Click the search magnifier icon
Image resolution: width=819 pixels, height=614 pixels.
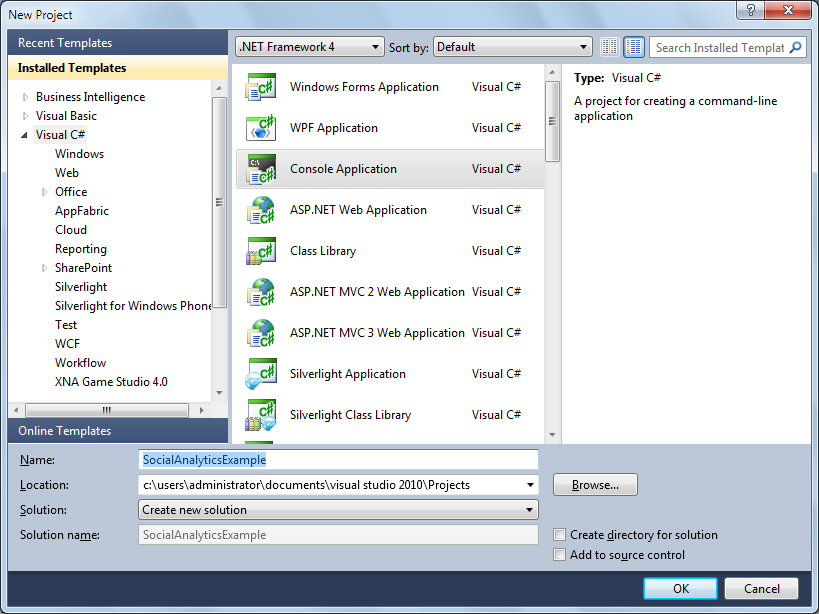(x=795, y=48)
